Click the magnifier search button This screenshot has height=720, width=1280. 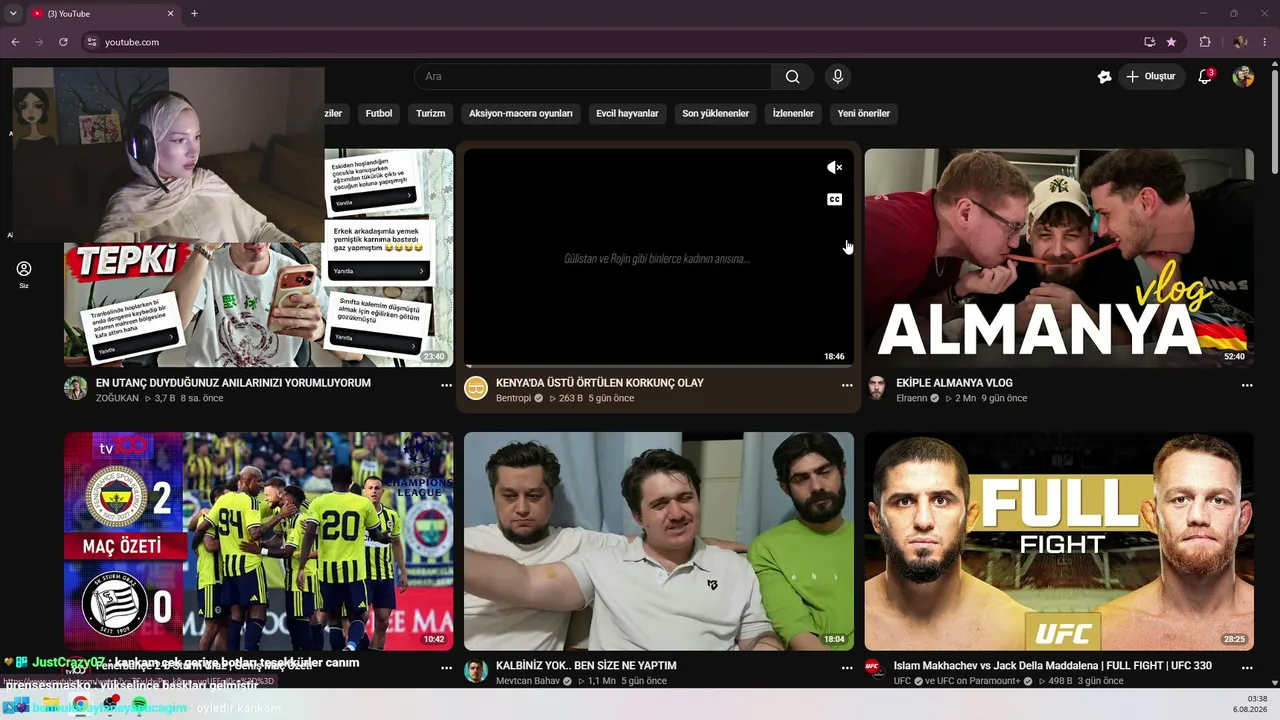point(792,77)
